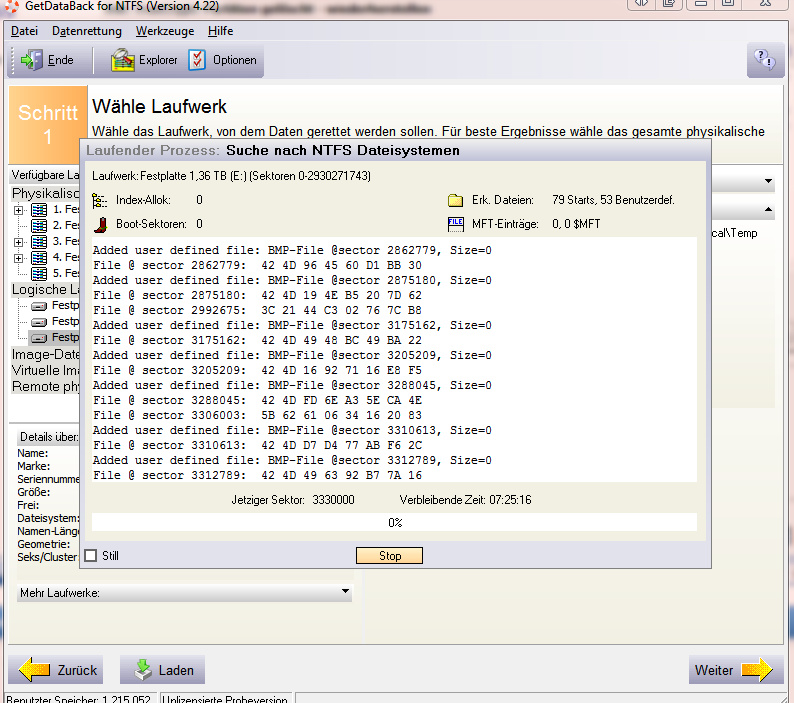The width and height of the screenshot is (794, 703).
Task: Click log line with sector 2992675
Action: coord(257,310)
